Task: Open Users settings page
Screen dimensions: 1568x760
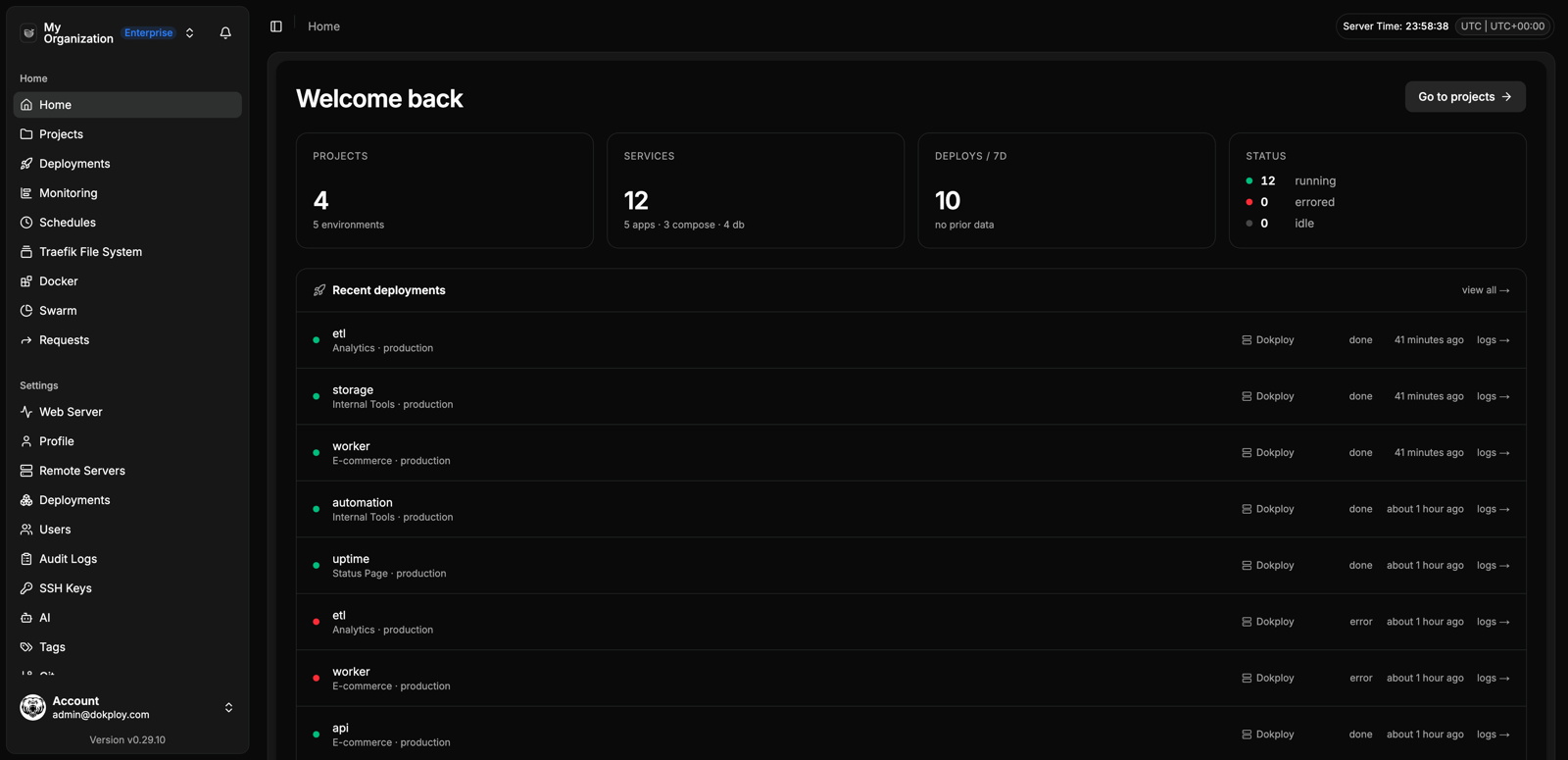Action: [x=127, y=530]
